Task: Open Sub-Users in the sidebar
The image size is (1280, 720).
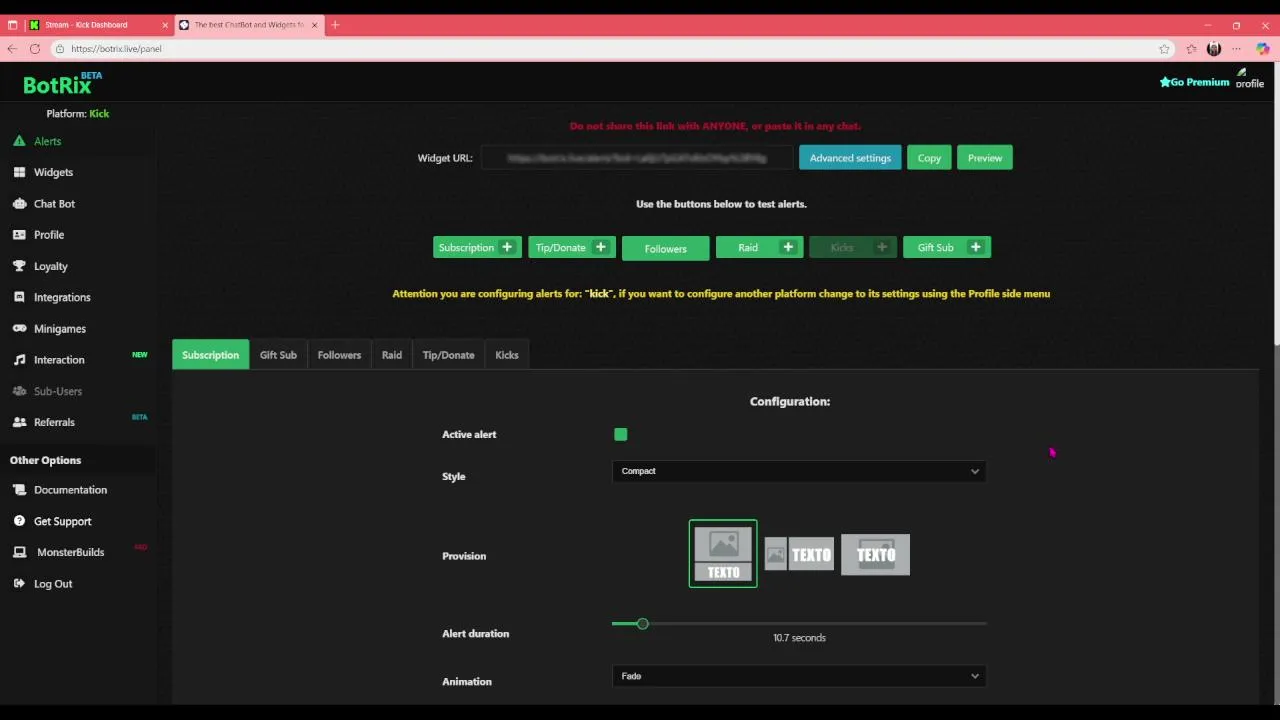Action: coord(58,392)
